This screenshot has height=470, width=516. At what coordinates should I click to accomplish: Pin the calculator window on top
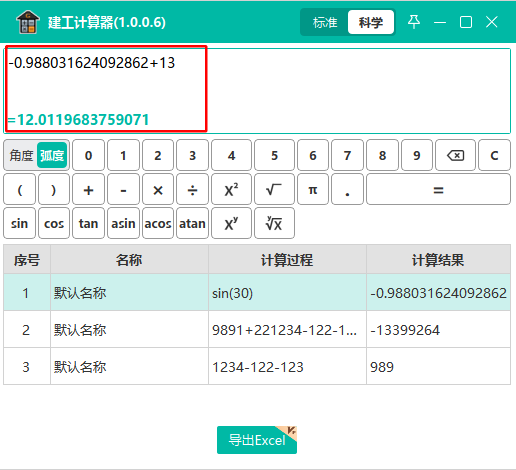[x=414, y=22]
